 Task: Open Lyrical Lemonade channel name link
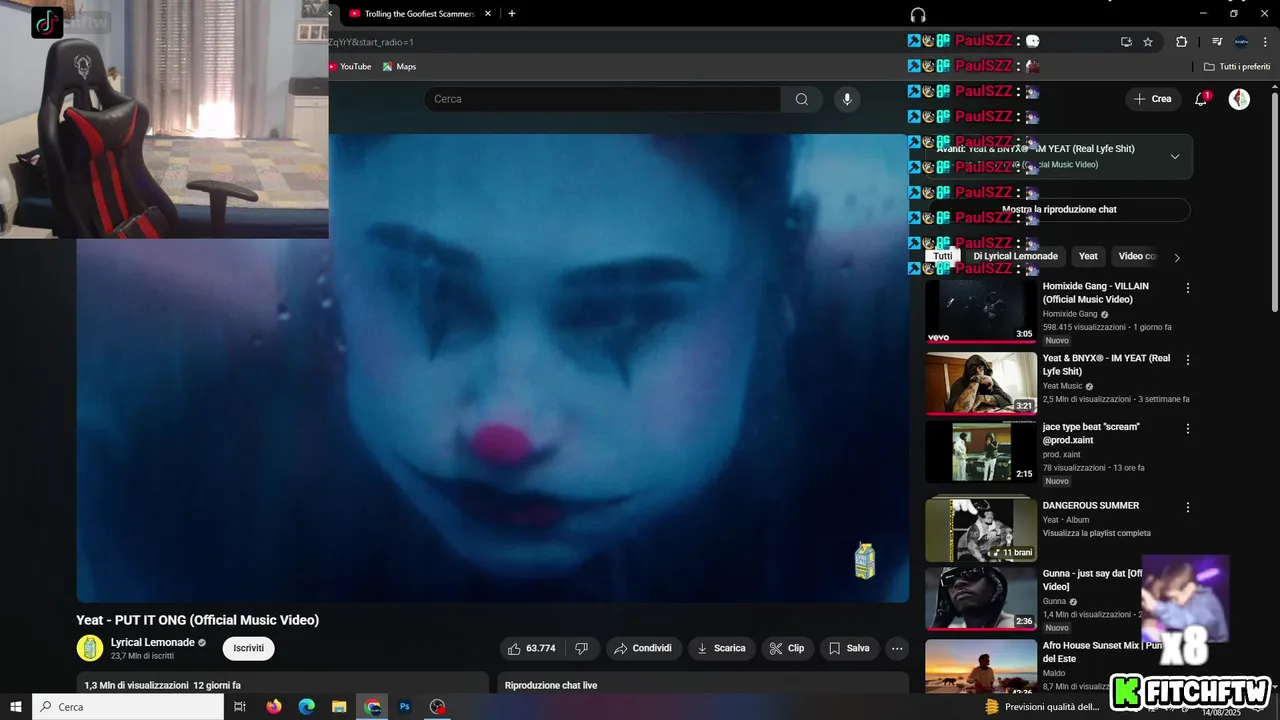[152, 642]
